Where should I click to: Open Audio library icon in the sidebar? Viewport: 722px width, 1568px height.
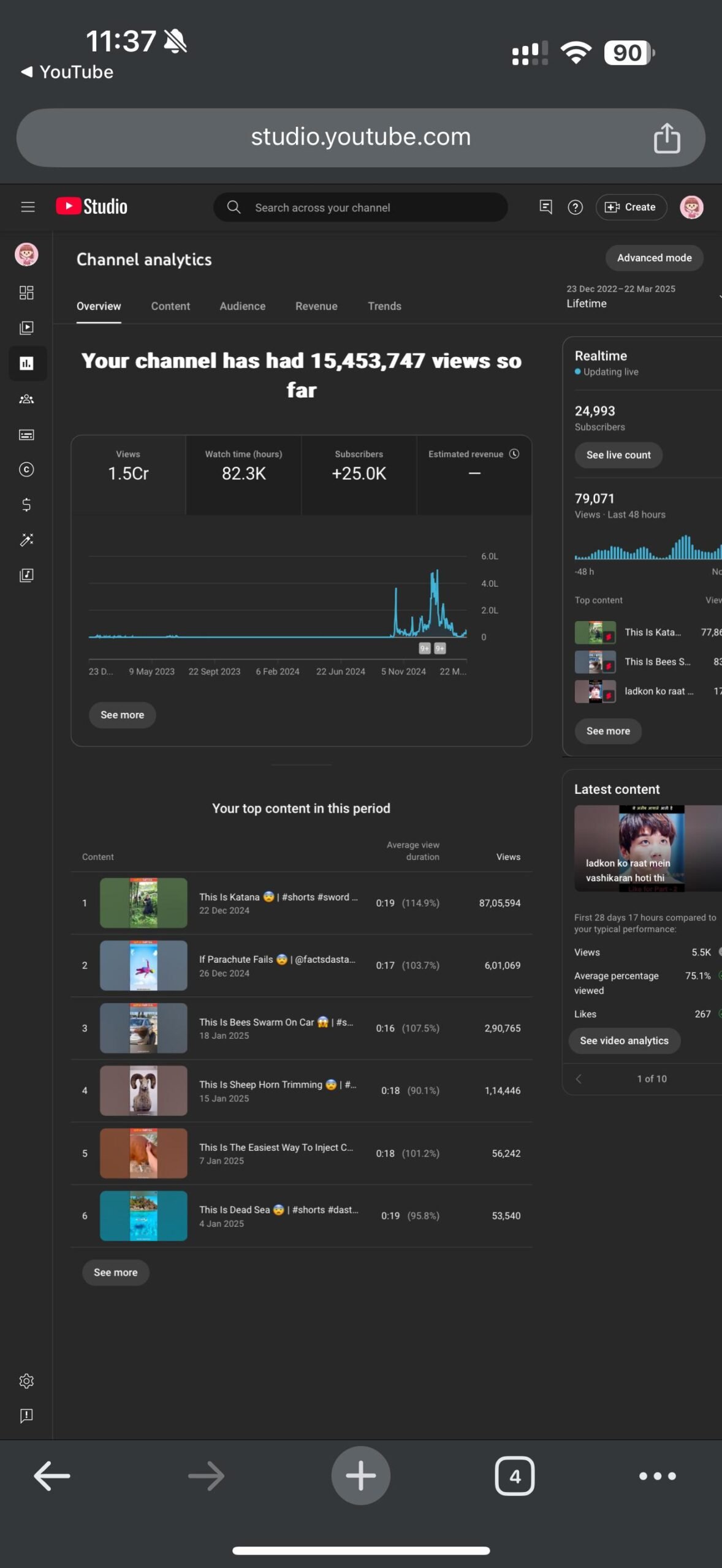point(26,575)
